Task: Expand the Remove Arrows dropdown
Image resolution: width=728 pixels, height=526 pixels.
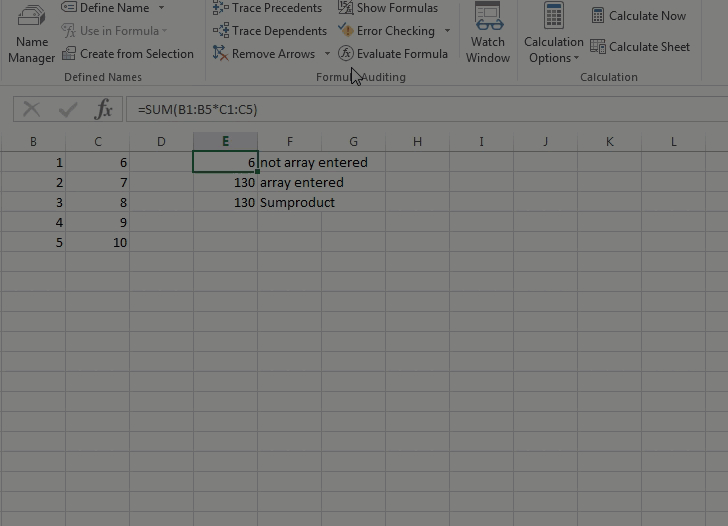Action: click(327, 54)
